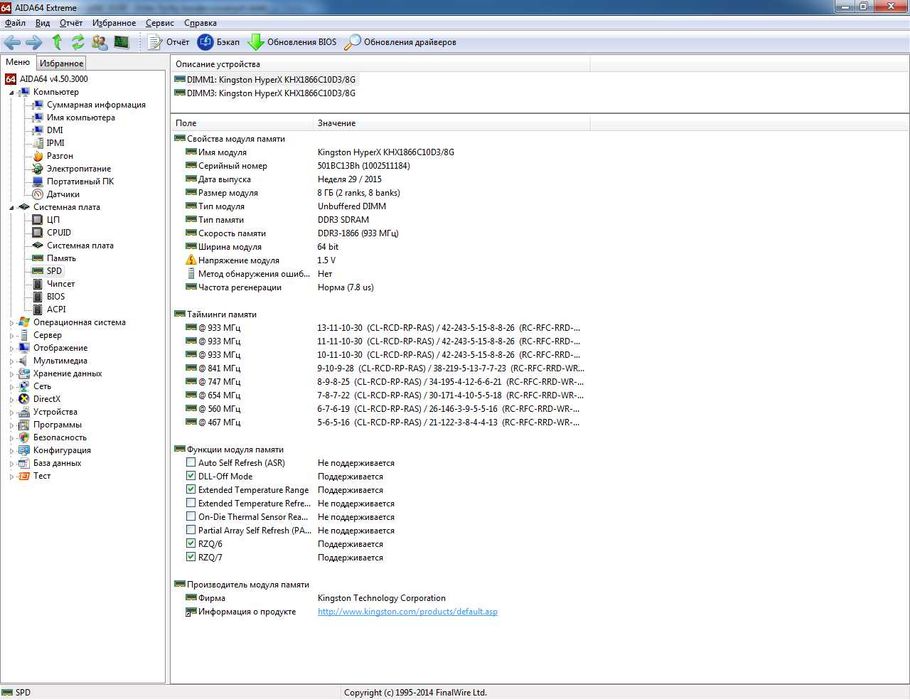The image size is (910, 700).
Task: Select DIMM1 Kingston HyperX device
Action: (265, 80)
